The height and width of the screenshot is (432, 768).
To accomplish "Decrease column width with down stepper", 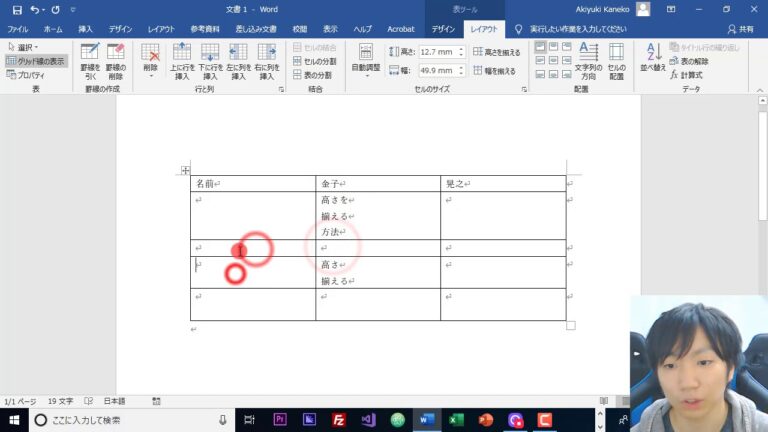I will pyautogui.click(x=461, y=73).
